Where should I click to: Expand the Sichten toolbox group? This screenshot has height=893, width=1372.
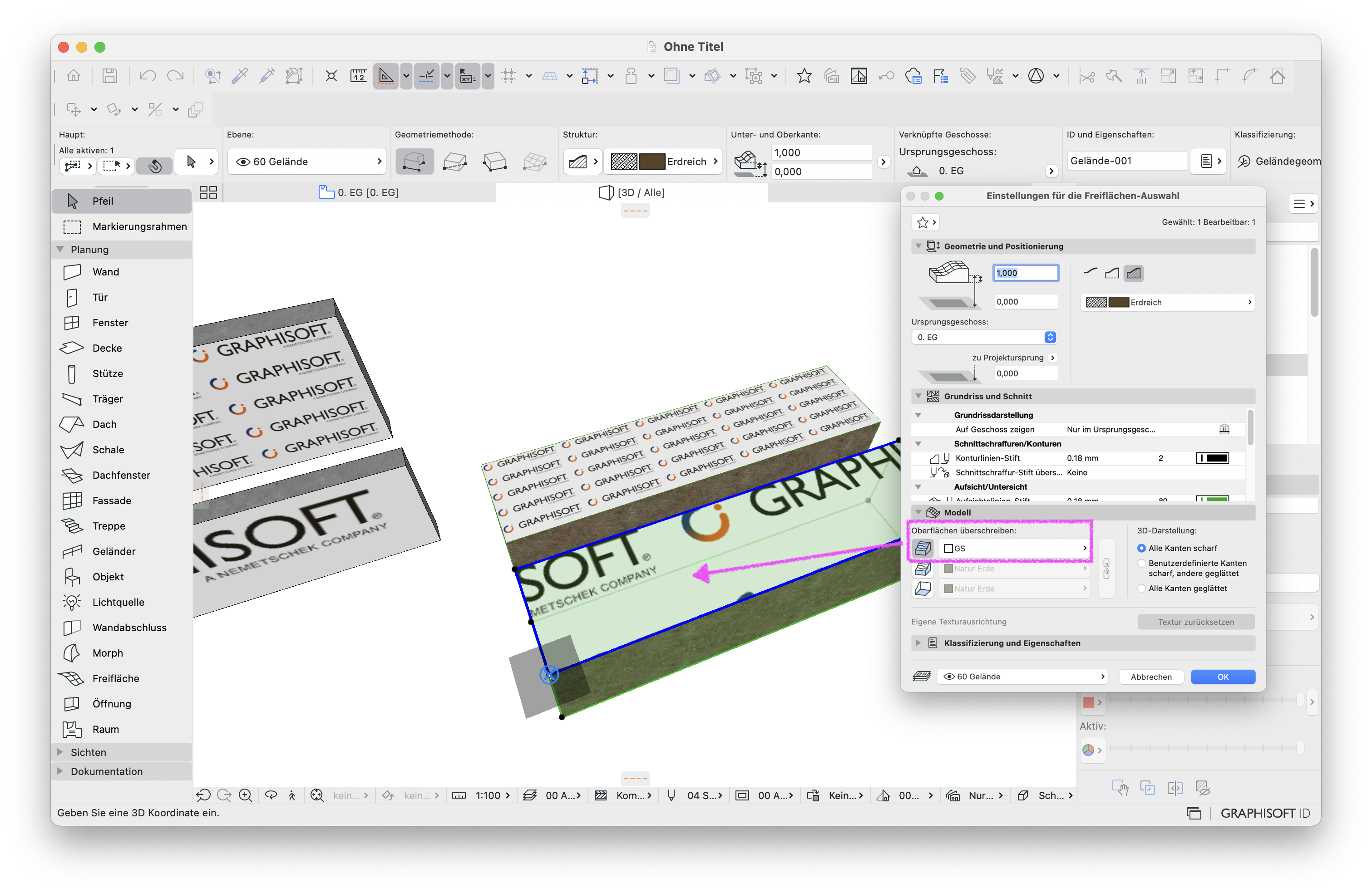(60, 752)
